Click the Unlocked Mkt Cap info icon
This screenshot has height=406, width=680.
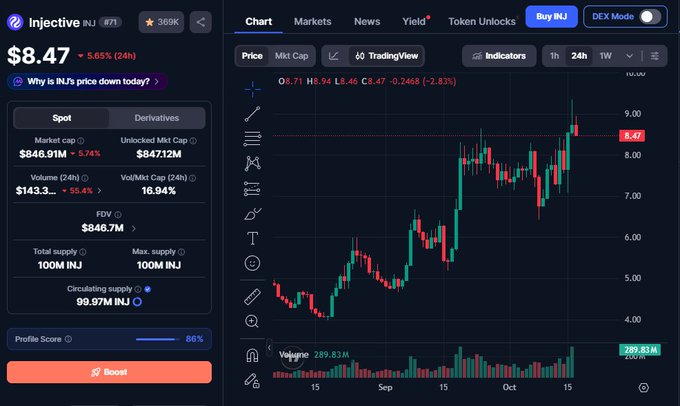(x=193, y=141)
